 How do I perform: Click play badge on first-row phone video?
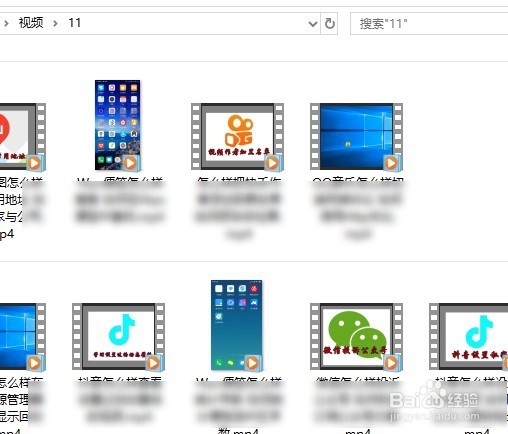pyautogui.click(x=130, y=163)
